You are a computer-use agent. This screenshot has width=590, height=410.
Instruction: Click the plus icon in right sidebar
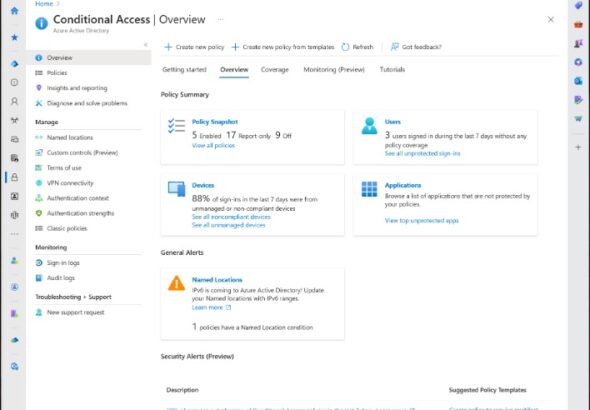578,147
